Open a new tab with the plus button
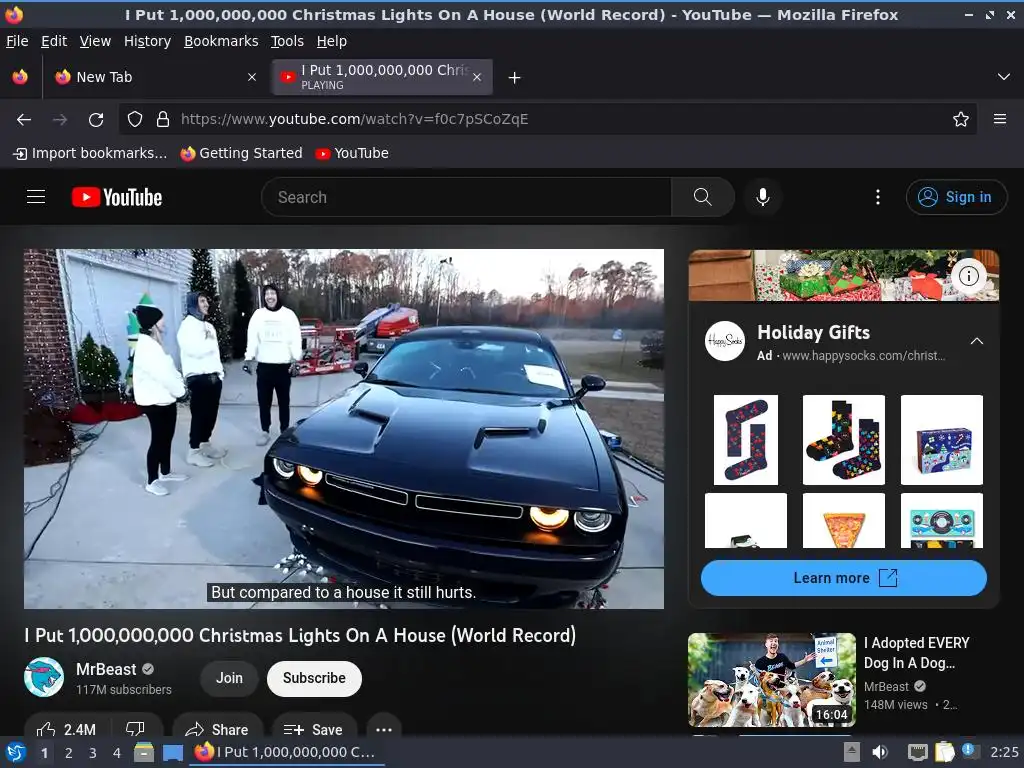Viewport: 1024px width, 768px height. 515,78
